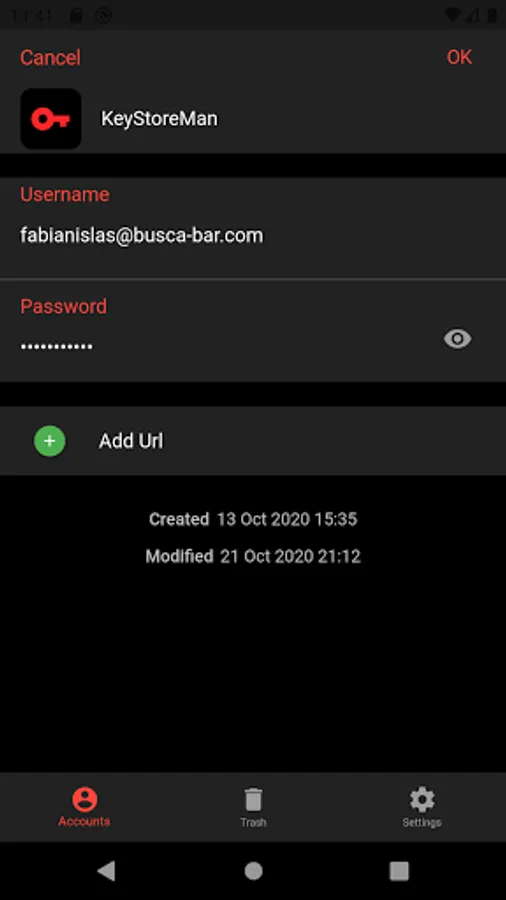Viewport: 506px width, 900px height.
Task: Cancel editing the account
Action: click(50, 57)
